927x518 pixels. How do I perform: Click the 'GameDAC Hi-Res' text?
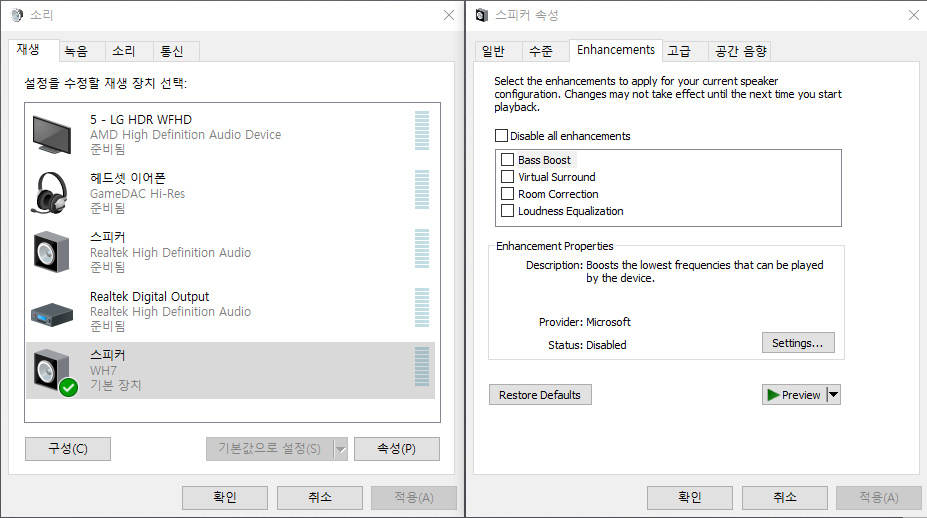click(137, 193)
